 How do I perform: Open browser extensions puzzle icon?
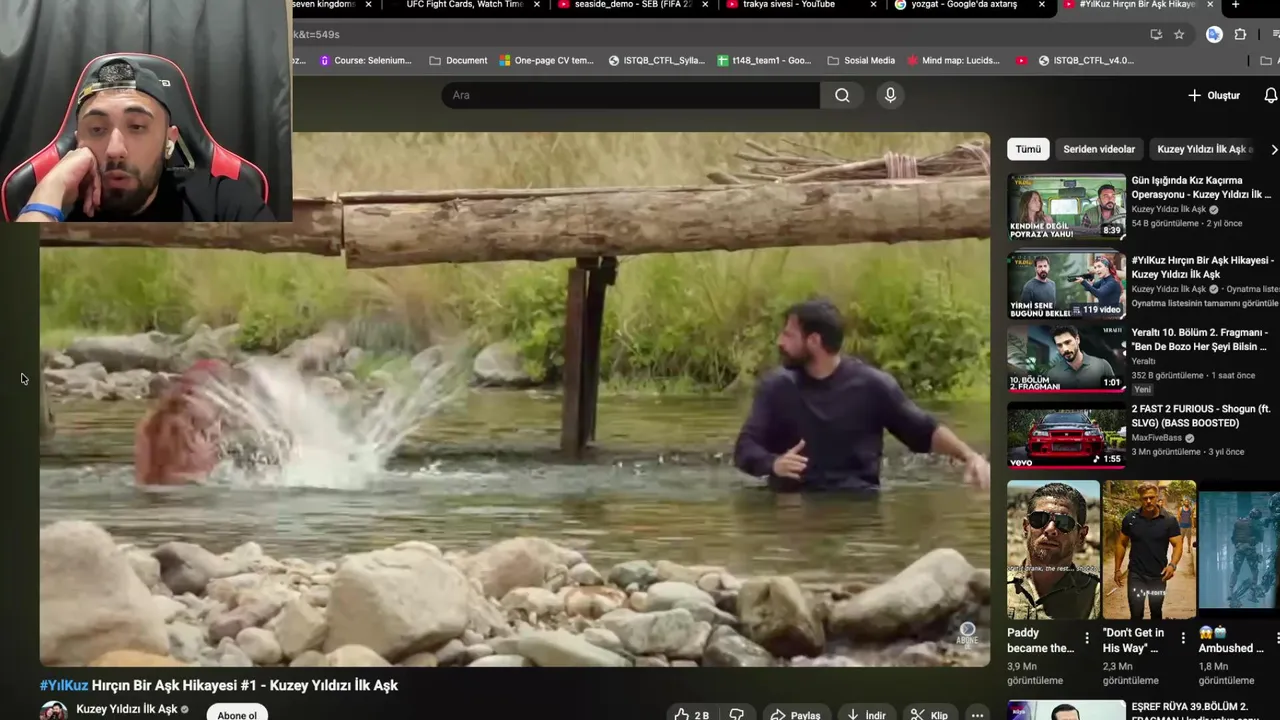1240,34
